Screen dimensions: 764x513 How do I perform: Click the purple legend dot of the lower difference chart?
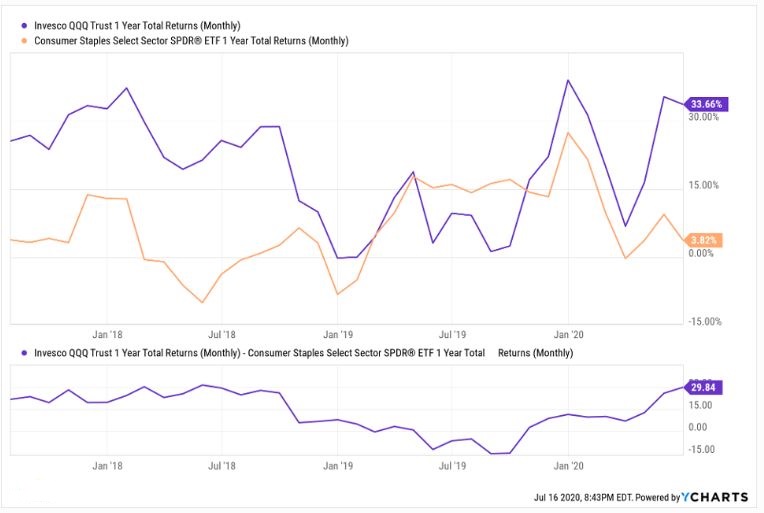(24, 353)
